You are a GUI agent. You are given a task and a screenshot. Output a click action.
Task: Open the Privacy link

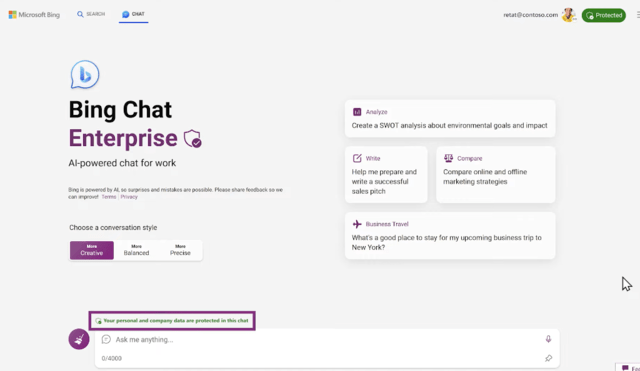129,197
